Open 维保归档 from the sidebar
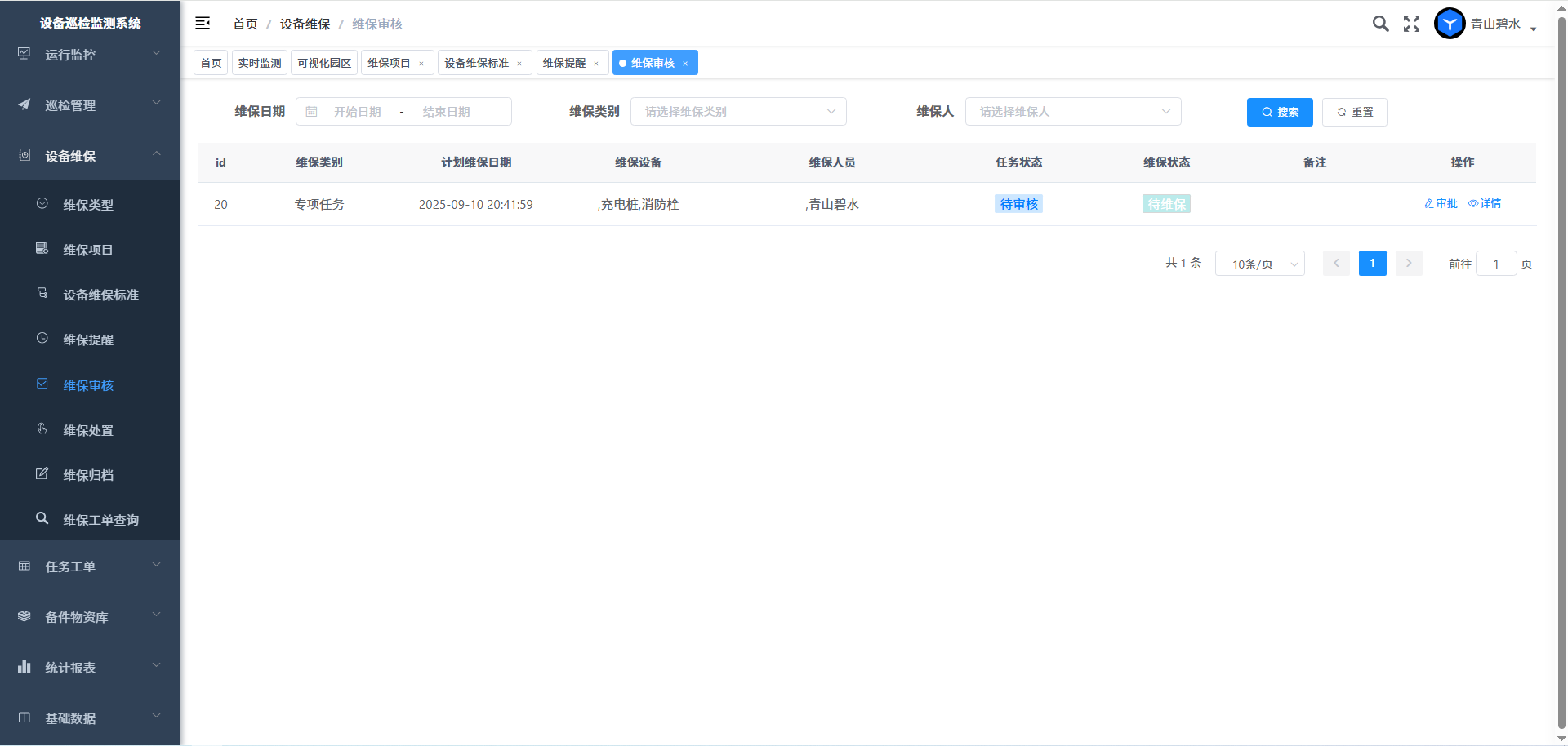The image size is (1568, 746). (x=88, y=475)
